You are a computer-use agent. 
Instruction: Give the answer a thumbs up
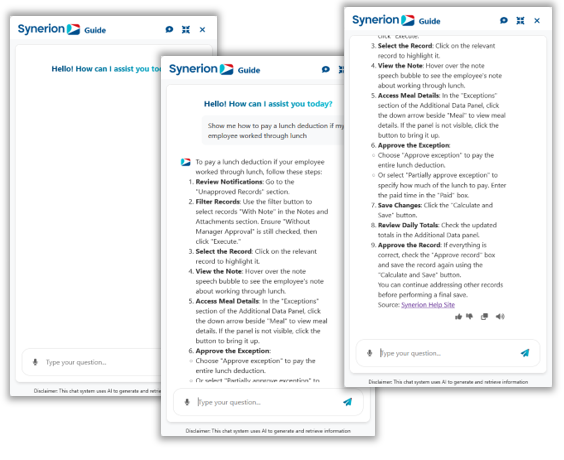pyautogui.click(x=458, y=317)
